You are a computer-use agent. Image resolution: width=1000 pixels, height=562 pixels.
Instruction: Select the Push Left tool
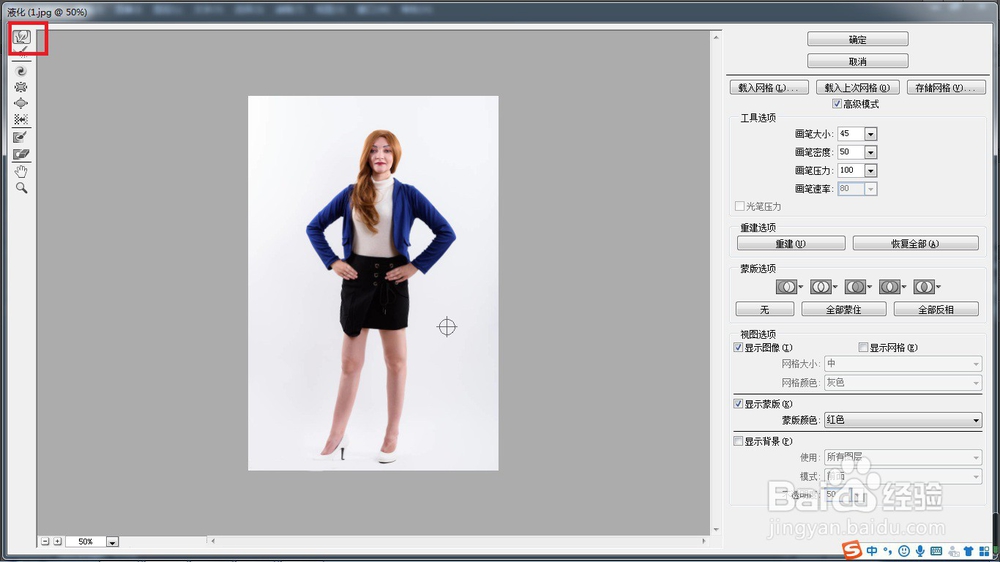tap(21, 119)
